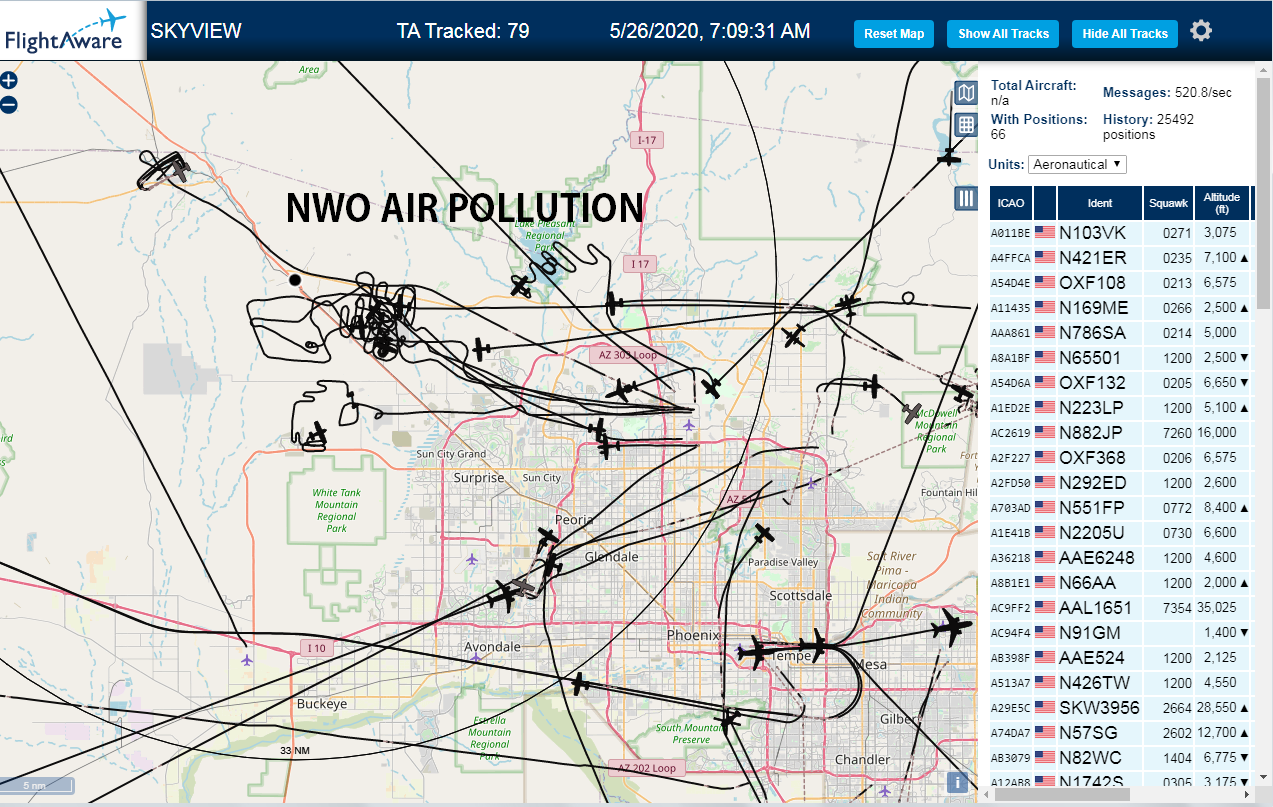Viewport: 1273px width, 807px height.
Task: Select the aircraft icon near Buckeye airport
Action: point(247,660)
